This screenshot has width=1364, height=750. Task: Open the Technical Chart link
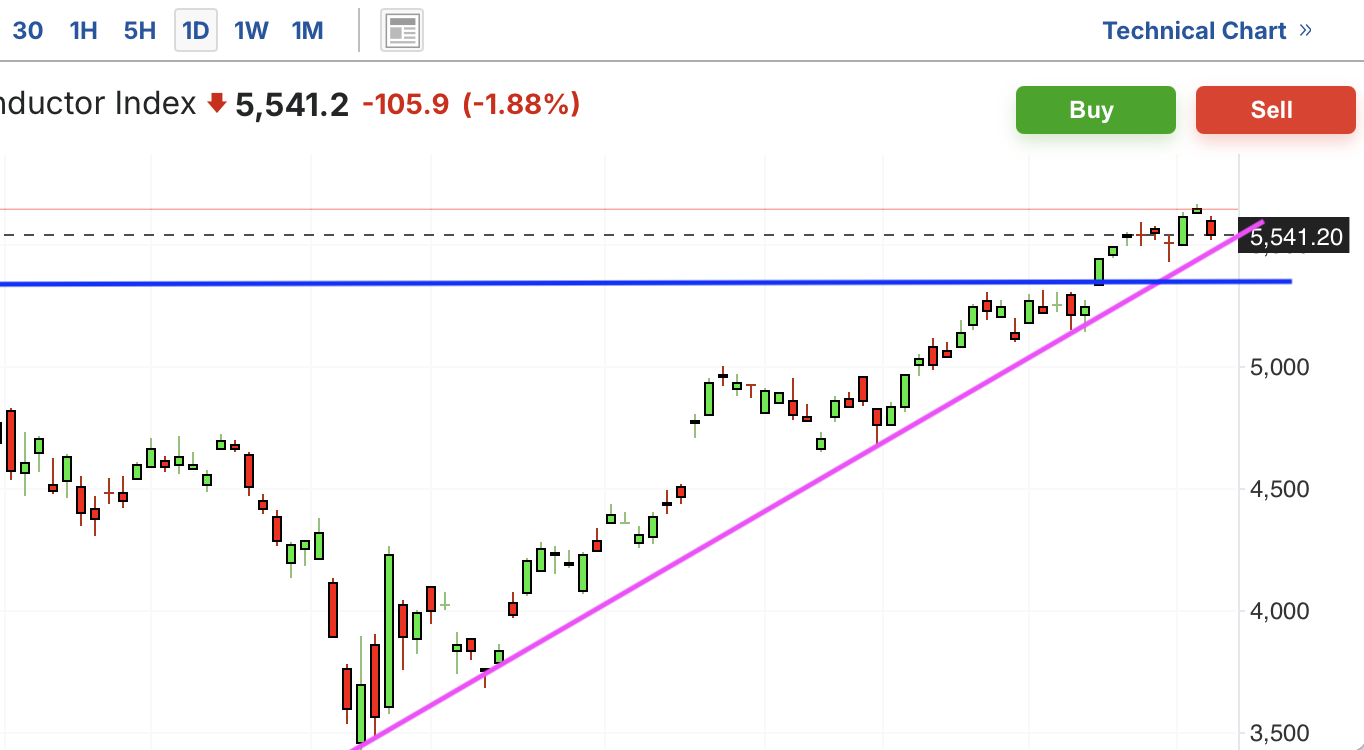(x=1194, y=31)
